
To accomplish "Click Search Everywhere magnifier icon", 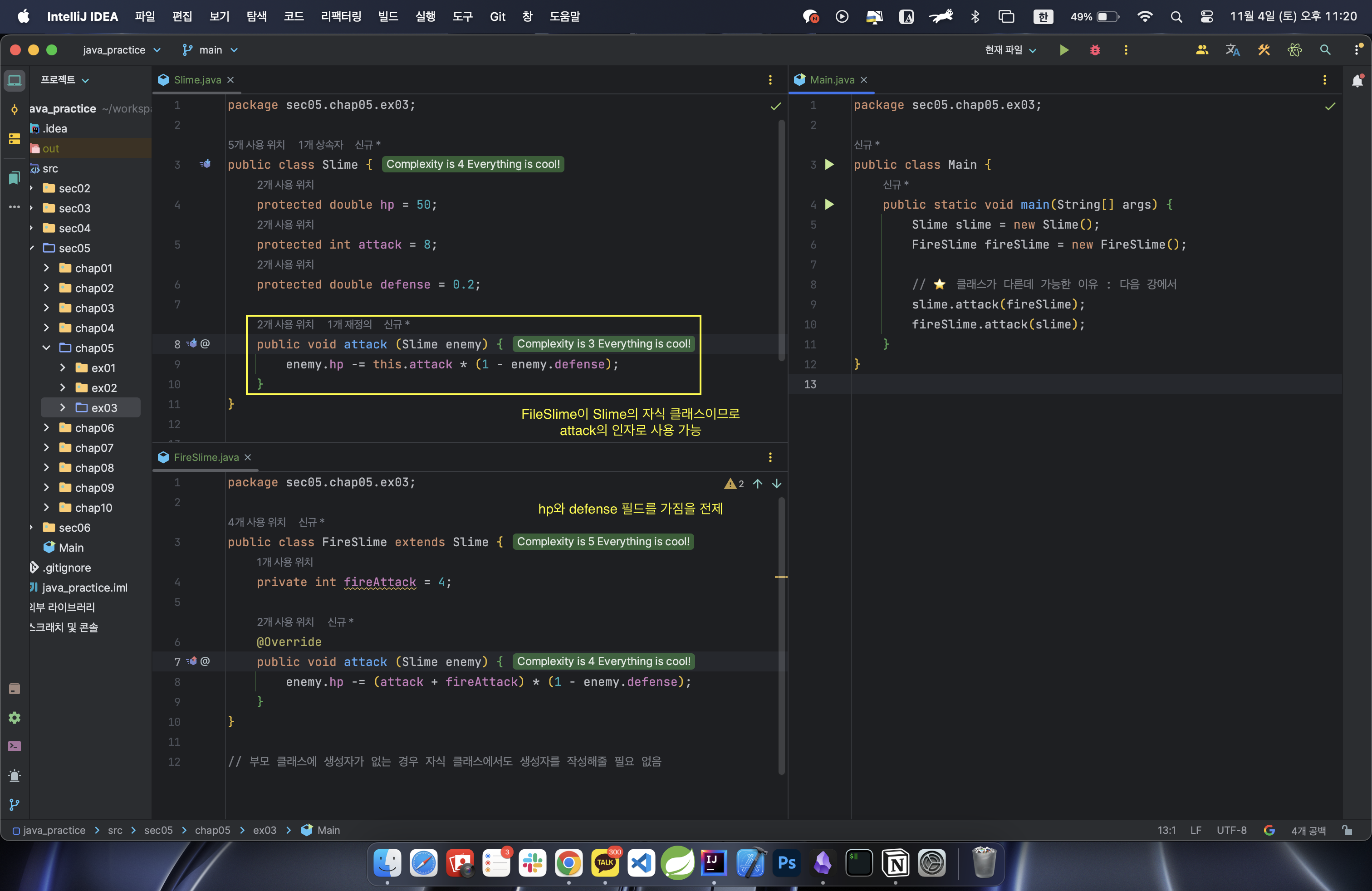I will 1325,50.
